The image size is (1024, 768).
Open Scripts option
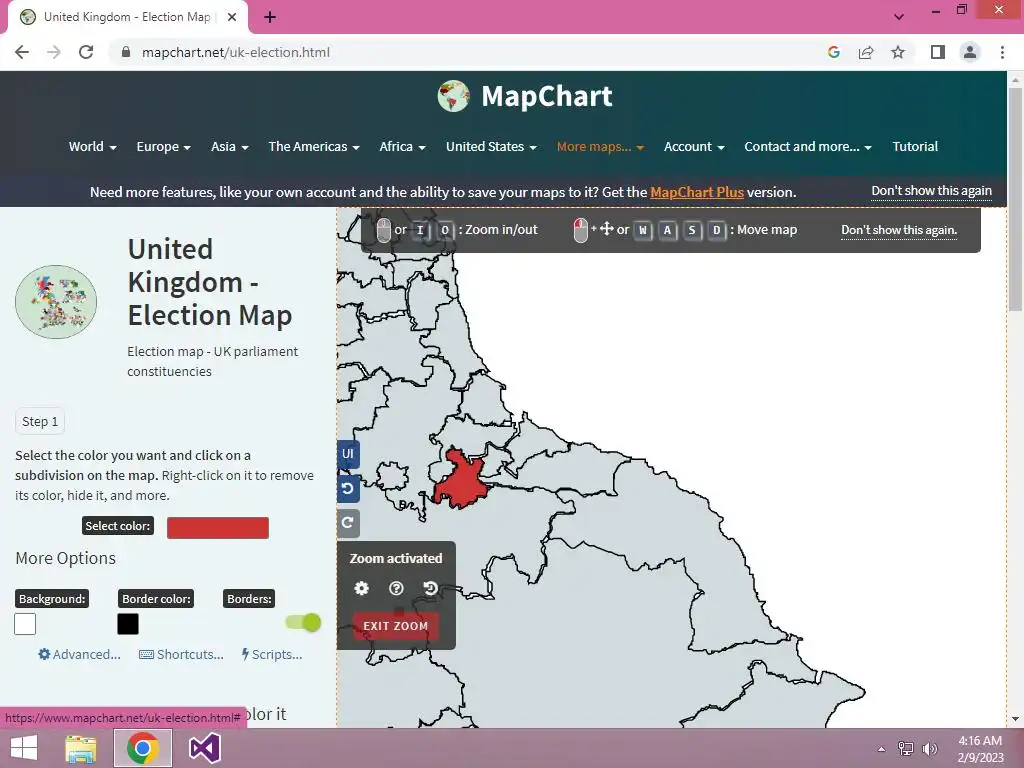tap(272, 654)
